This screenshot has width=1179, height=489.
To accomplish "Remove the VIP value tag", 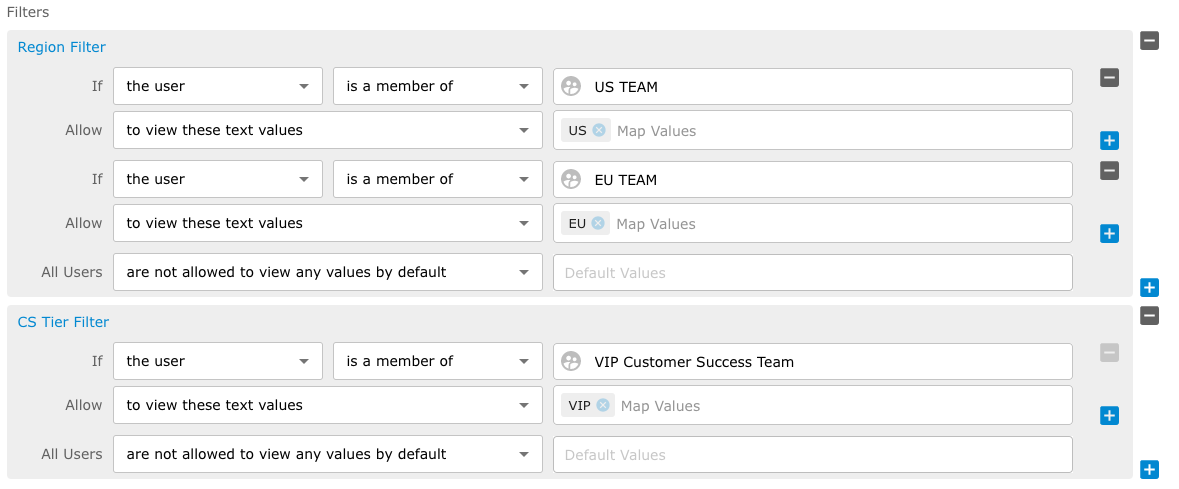I will tap(603, 405).
